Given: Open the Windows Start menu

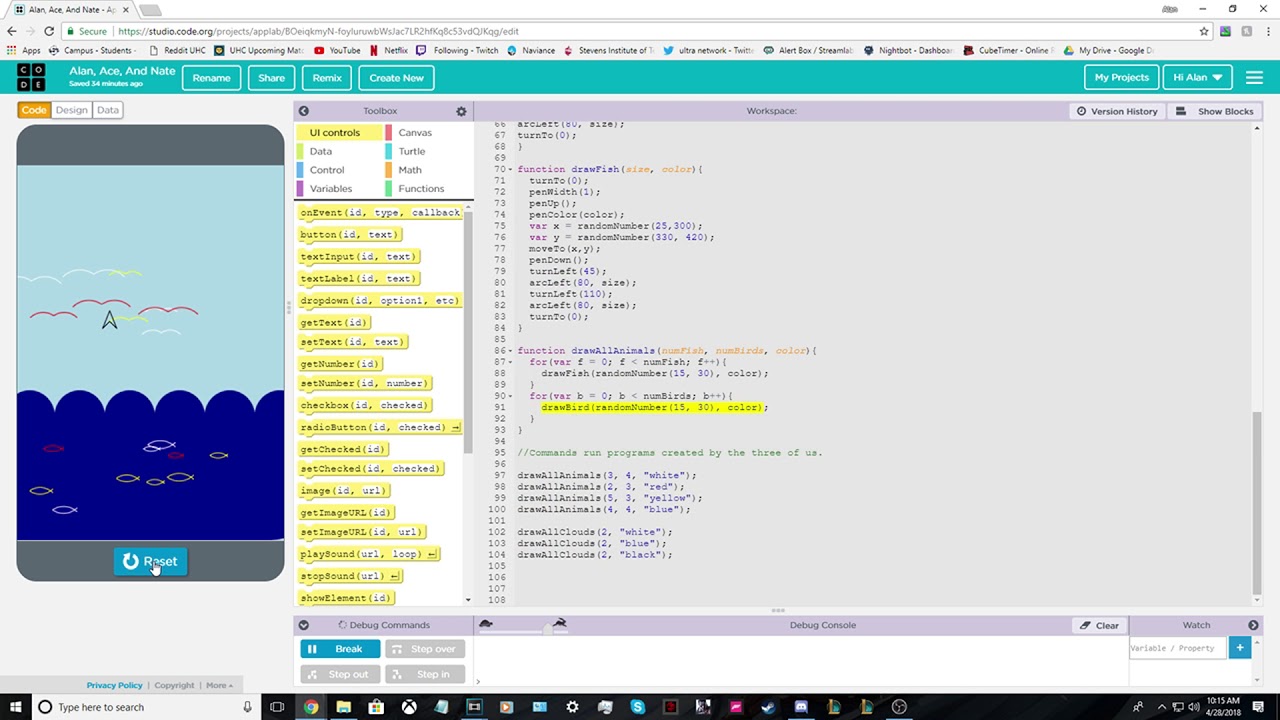Looking at the screenshot, I should (x=16, y=707).
